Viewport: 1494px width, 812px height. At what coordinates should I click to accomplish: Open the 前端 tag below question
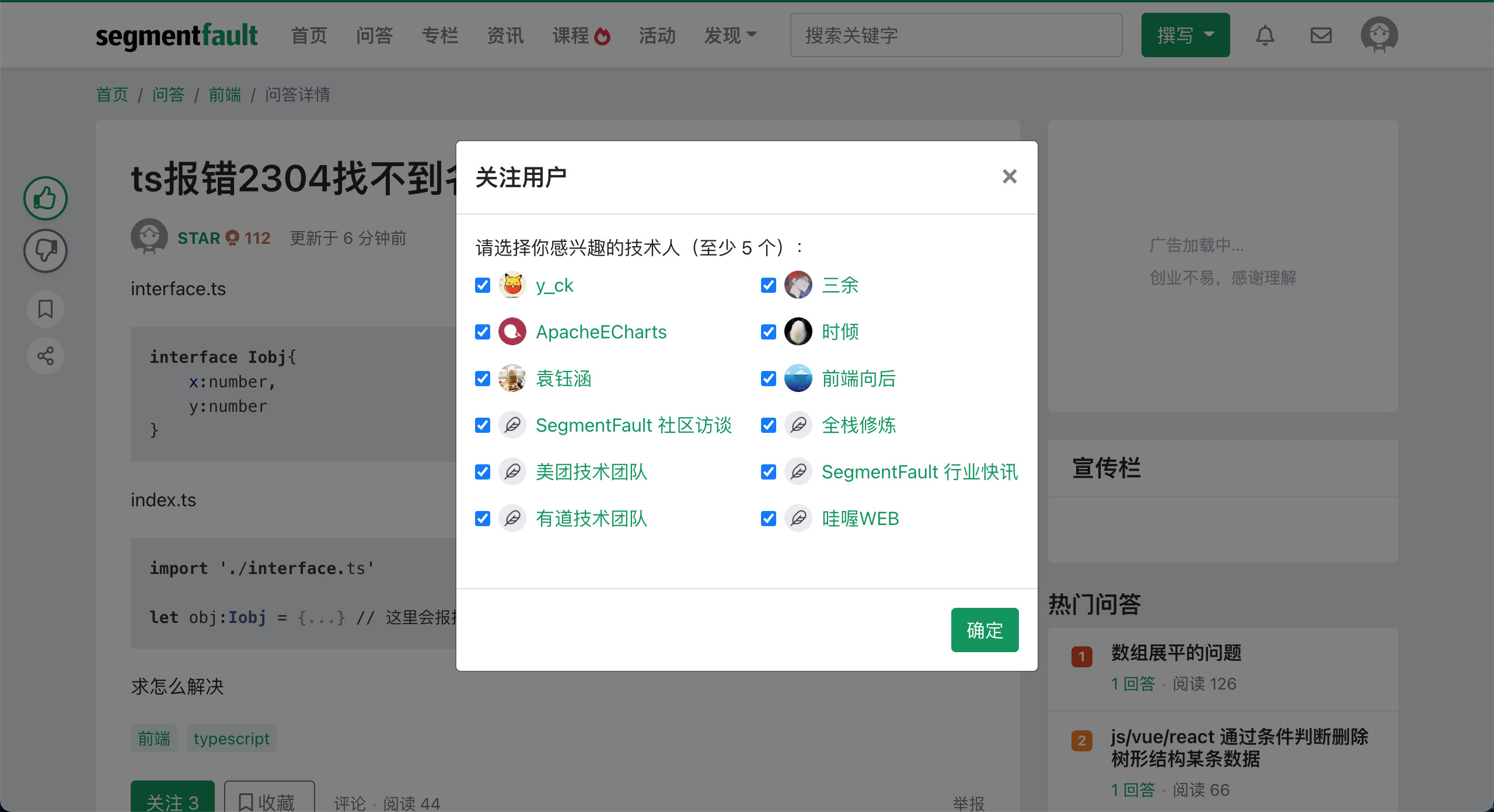(x=154, y=738)
